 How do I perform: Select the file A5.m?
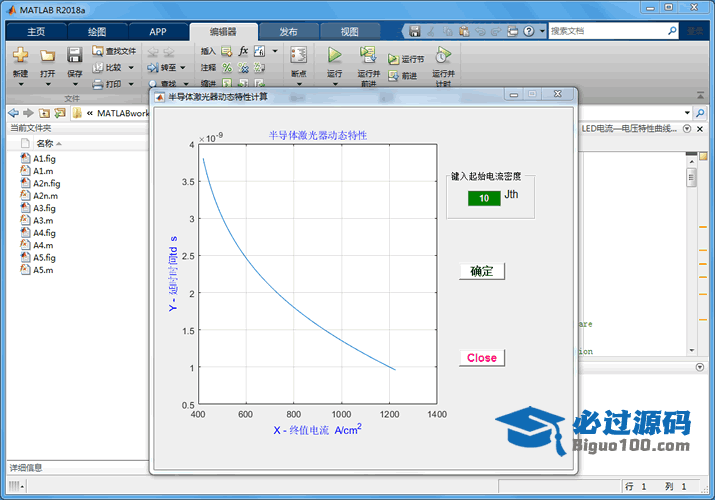pyautogui.click(x=43, y=269)
